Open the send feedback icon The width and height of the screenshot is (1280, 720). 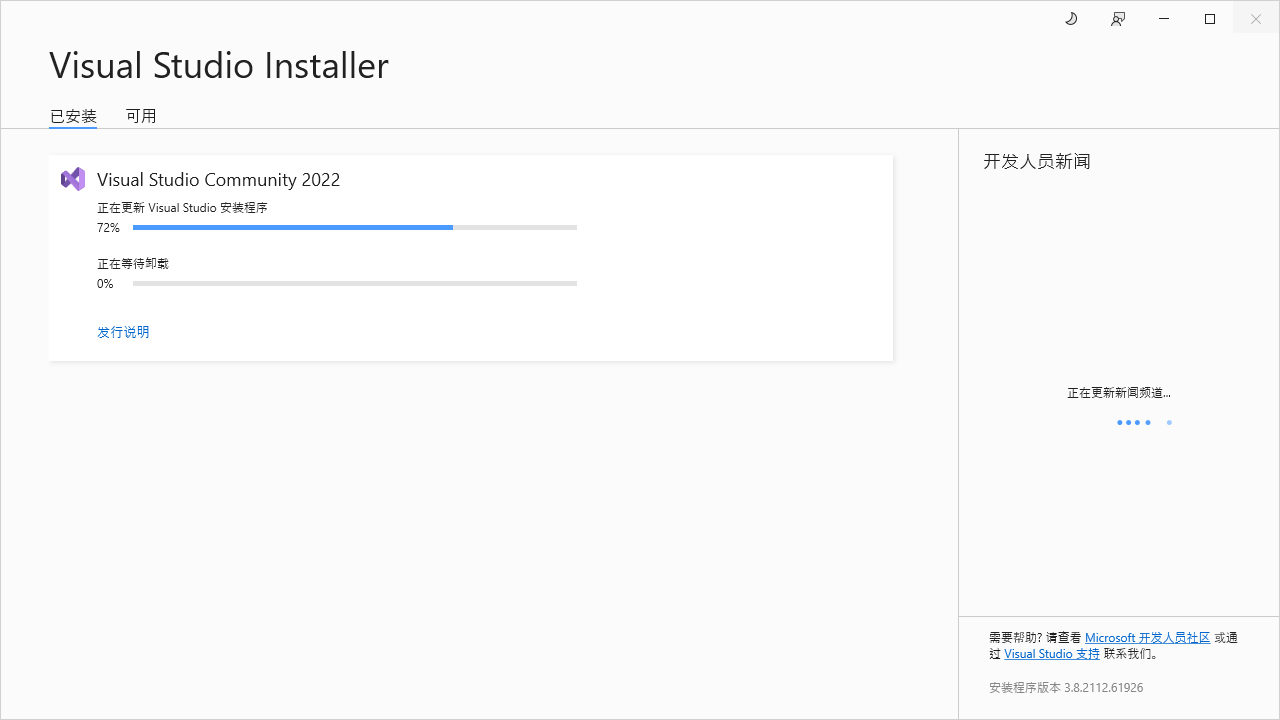[1118, 19]
